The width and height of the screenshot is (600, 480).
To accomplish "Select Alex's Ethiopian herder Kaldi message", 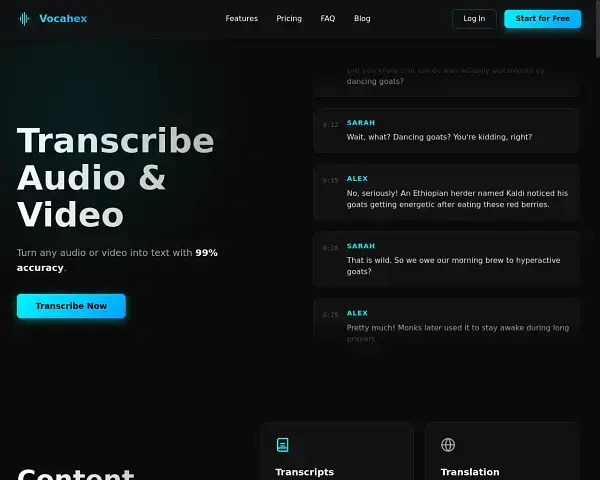I will [x=457, y=198].
